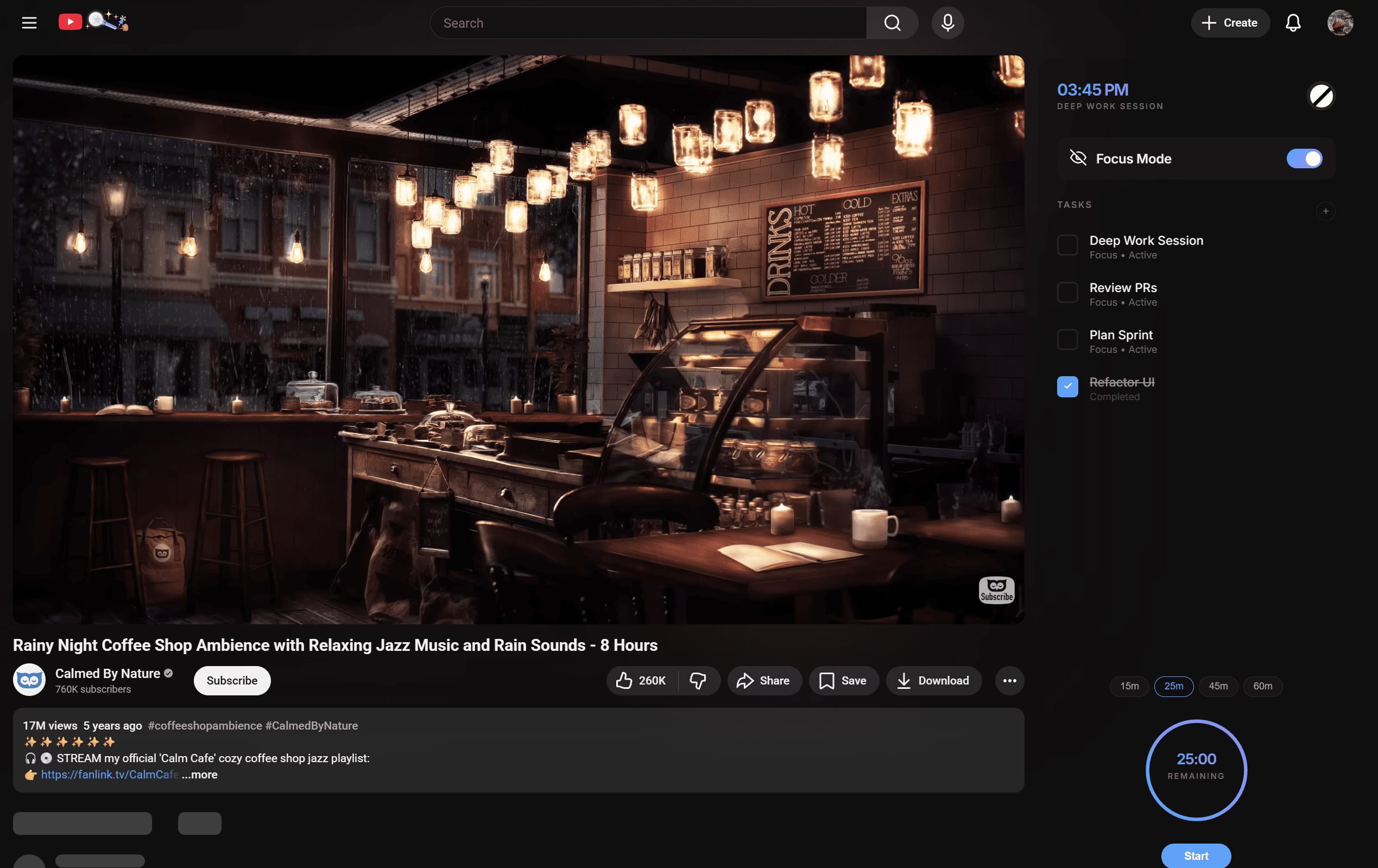Click the add task plus icon
This screenshot has height=868, width=1378.
pos(1326,211)
